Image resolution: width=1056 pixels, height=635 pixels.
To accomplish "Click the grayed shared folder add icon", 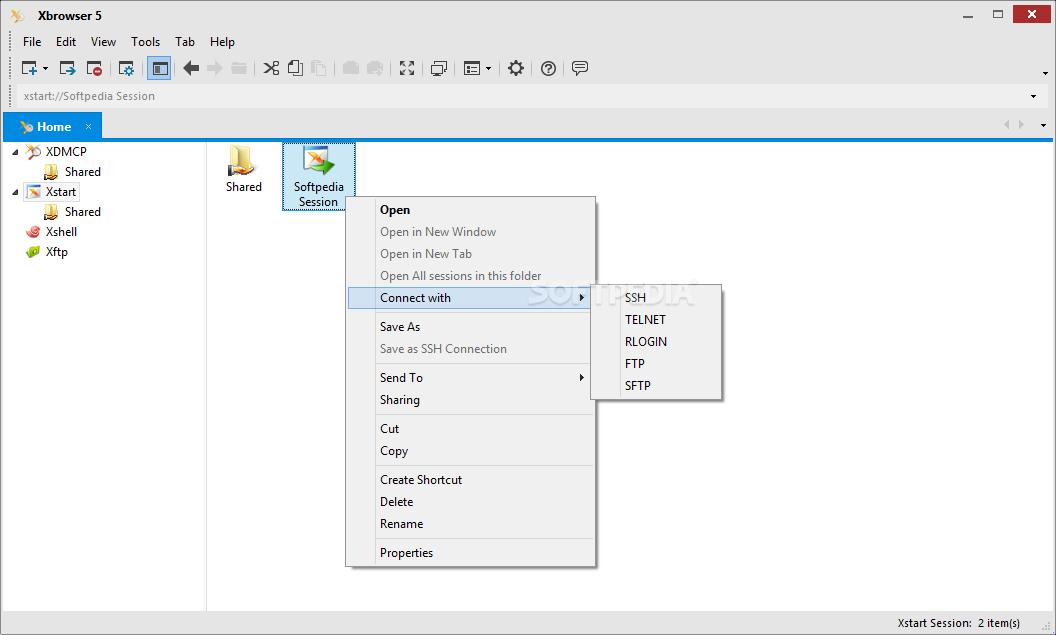I will click(375, 68).
